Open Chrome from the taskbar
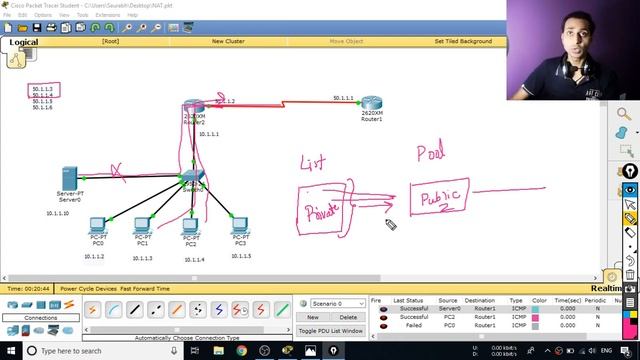 coord(242,351)
